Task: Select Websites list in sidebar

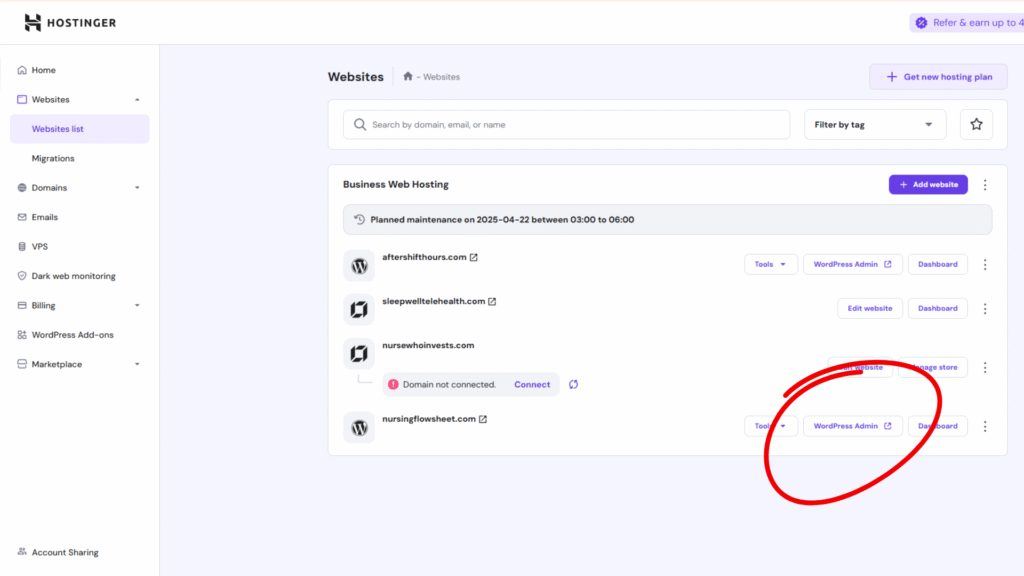Action: click(79, 129)
